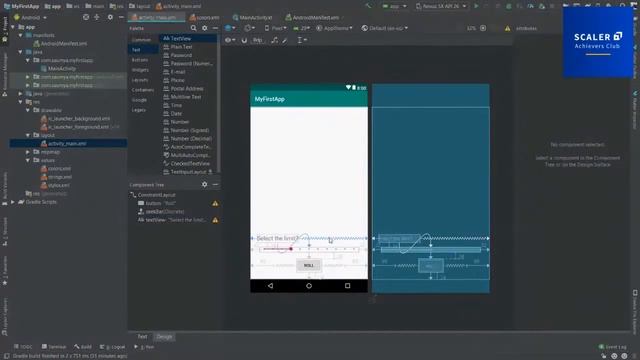Select Layouts category in Palette

click(140, 80)
